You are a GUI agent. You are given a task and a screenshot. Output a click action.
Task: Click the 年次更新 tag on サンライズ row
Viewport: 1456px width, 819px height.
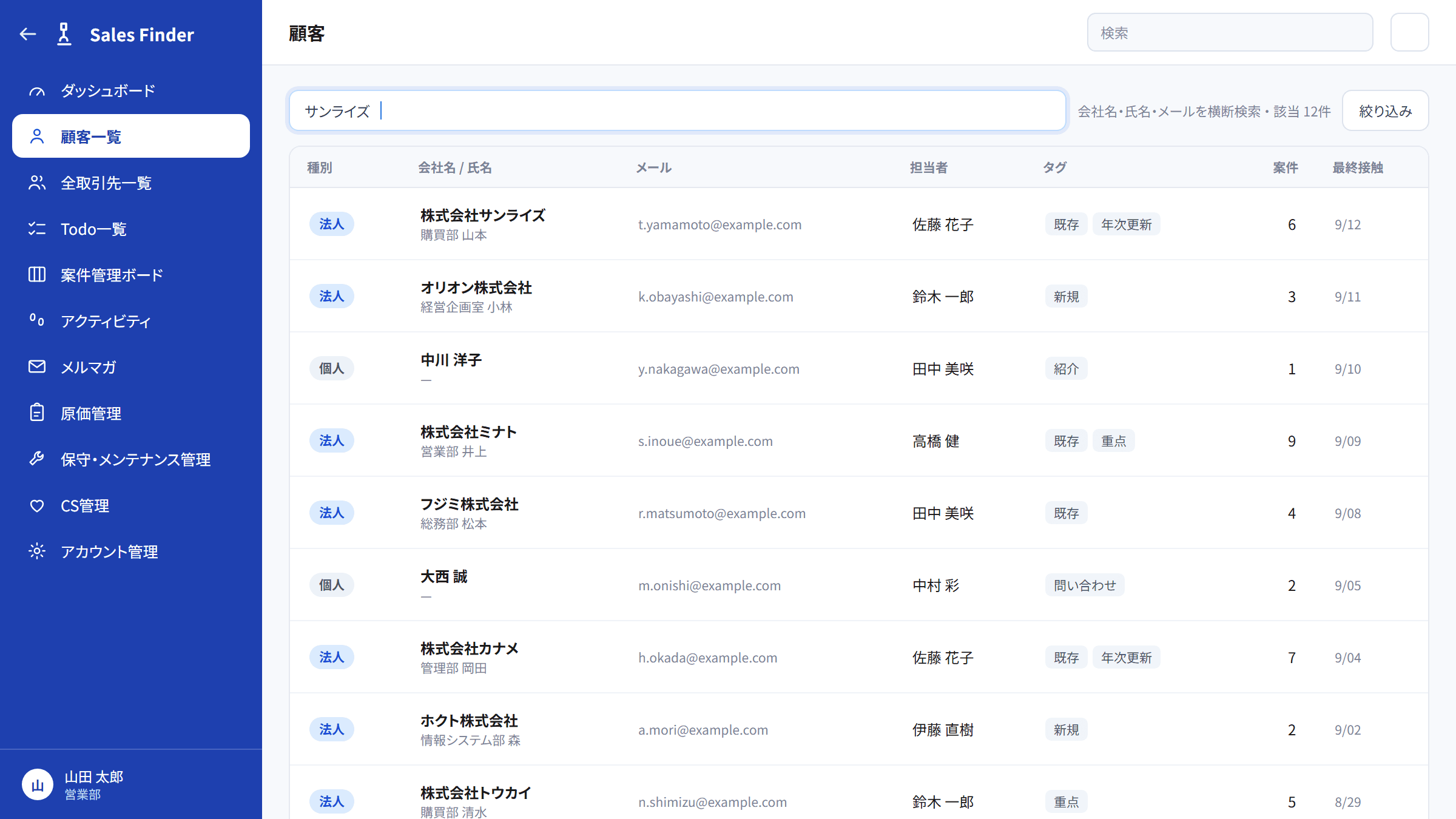click(1127, 224)
